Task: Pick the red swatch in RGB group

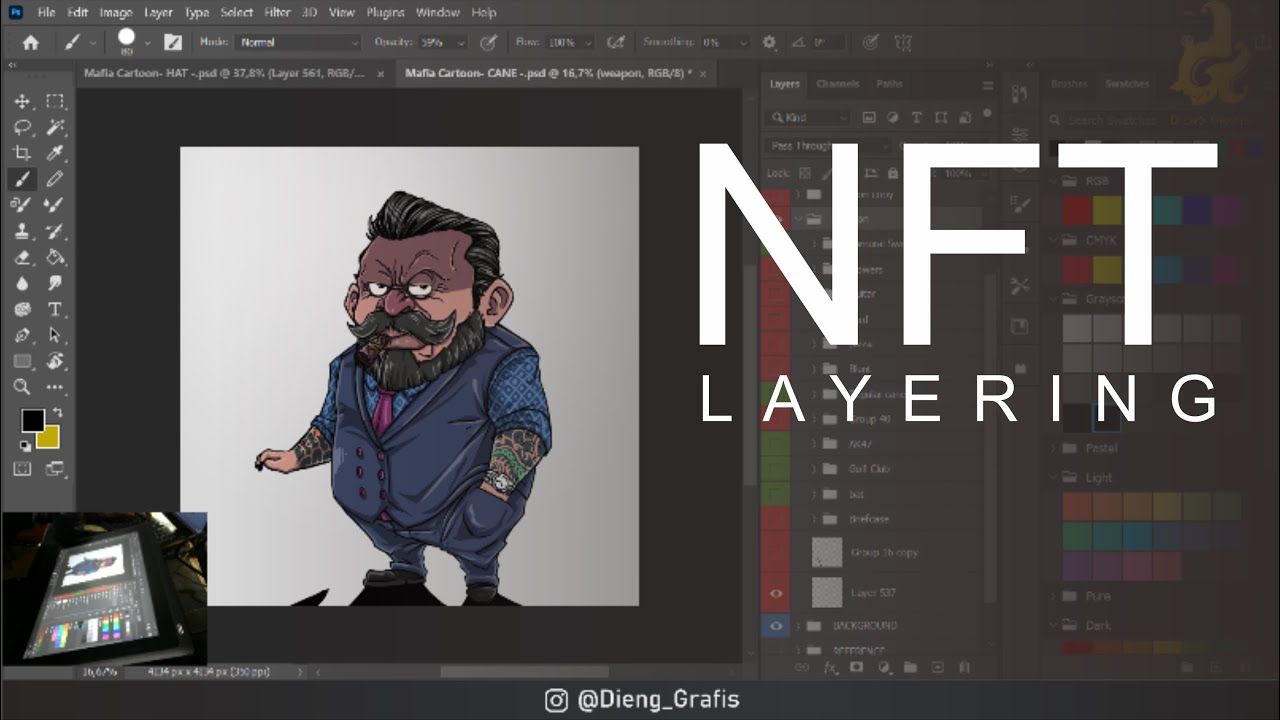Action: tap(1077, 210)
